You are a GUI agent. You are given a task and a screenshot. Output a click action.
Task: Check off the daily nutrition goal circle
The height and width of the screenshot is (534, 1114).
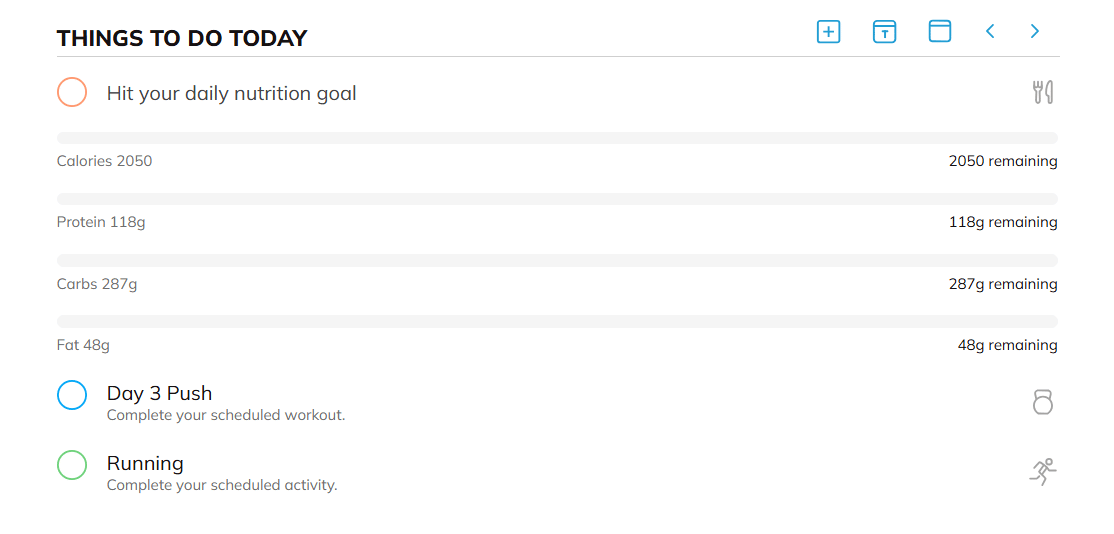72,93
